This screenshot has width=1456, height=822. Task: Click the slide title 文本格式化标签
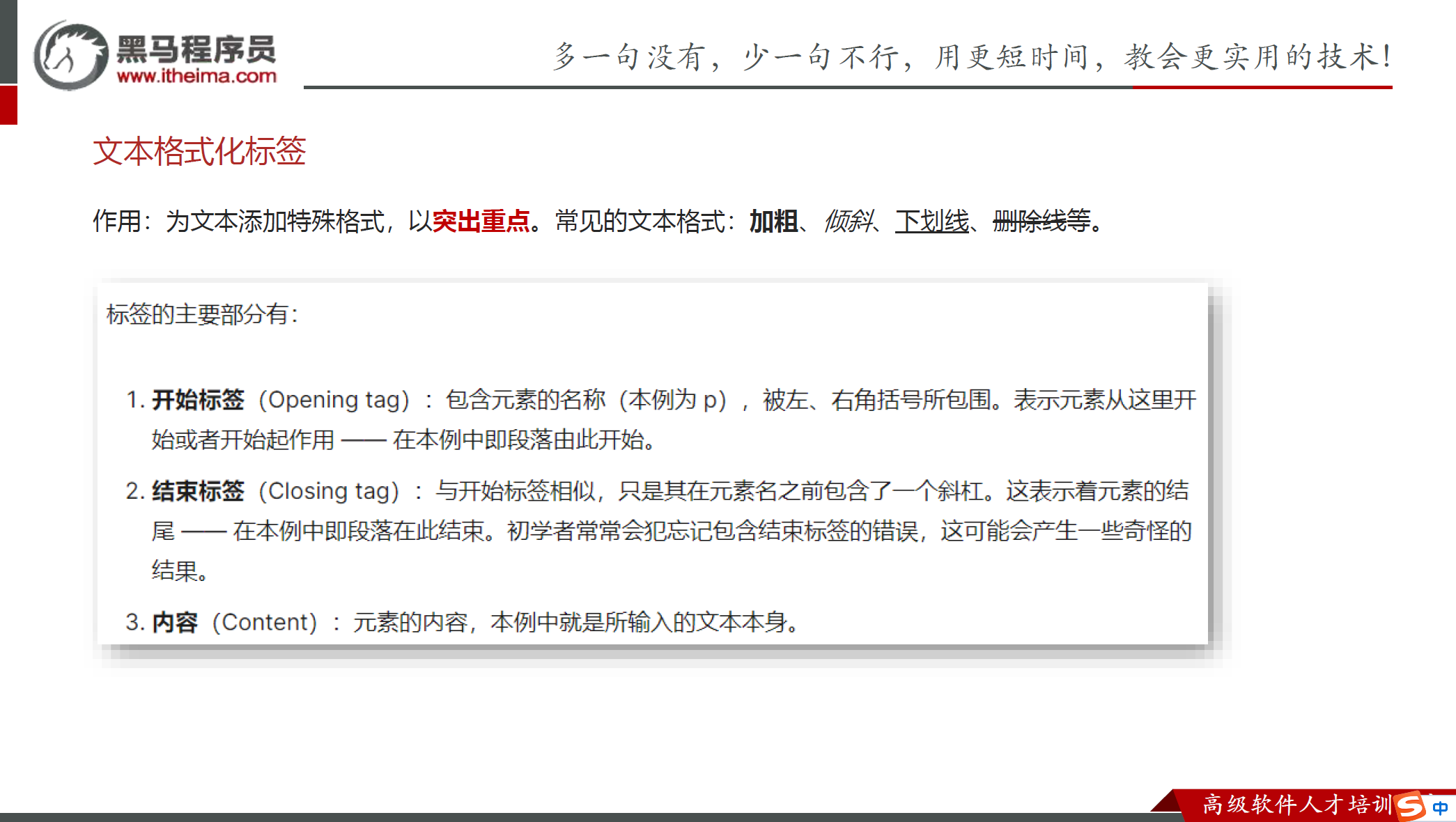(x=199, y=151)
